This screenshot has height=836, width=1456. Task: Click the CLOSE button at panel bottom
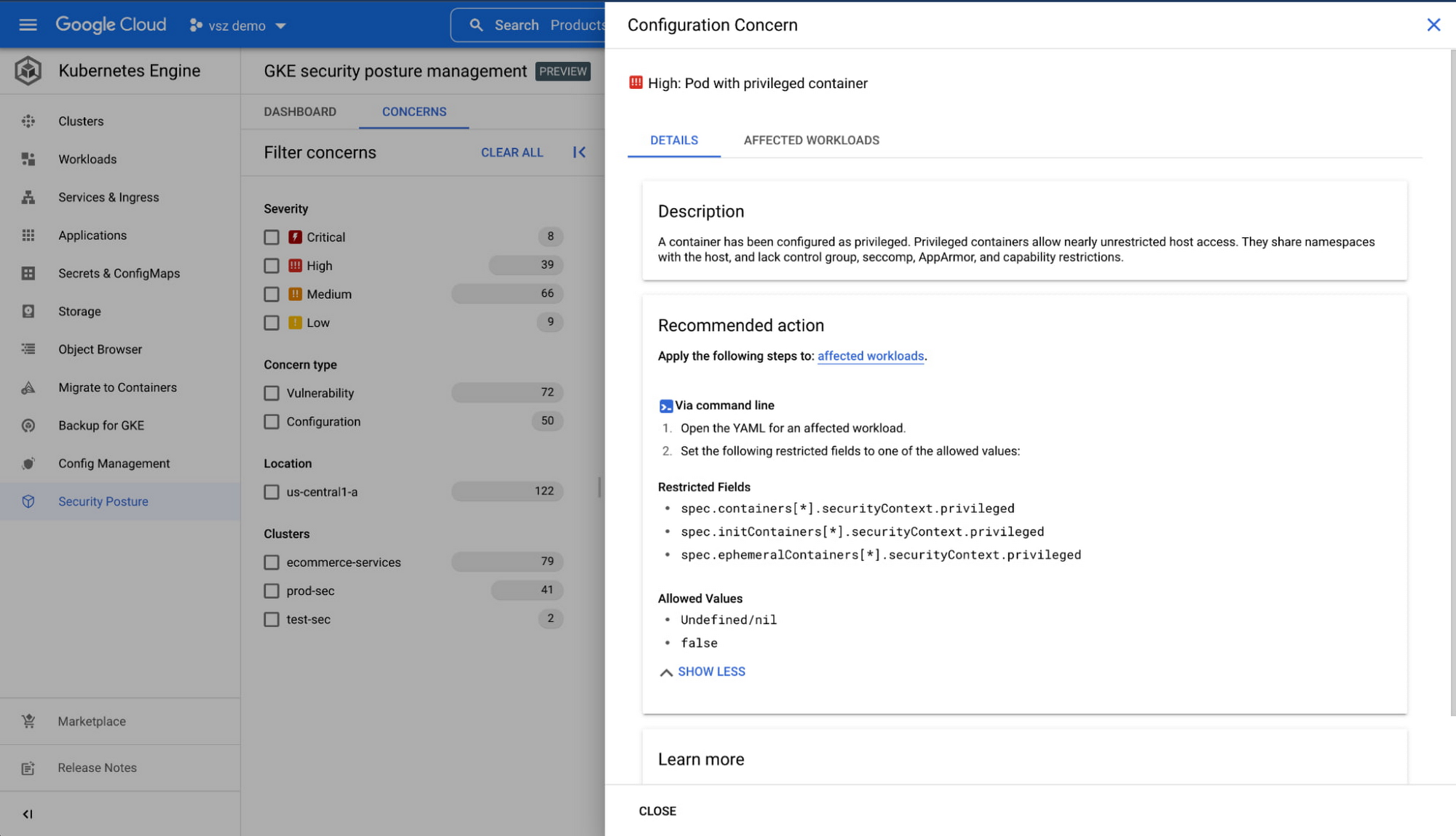point(657,811)
